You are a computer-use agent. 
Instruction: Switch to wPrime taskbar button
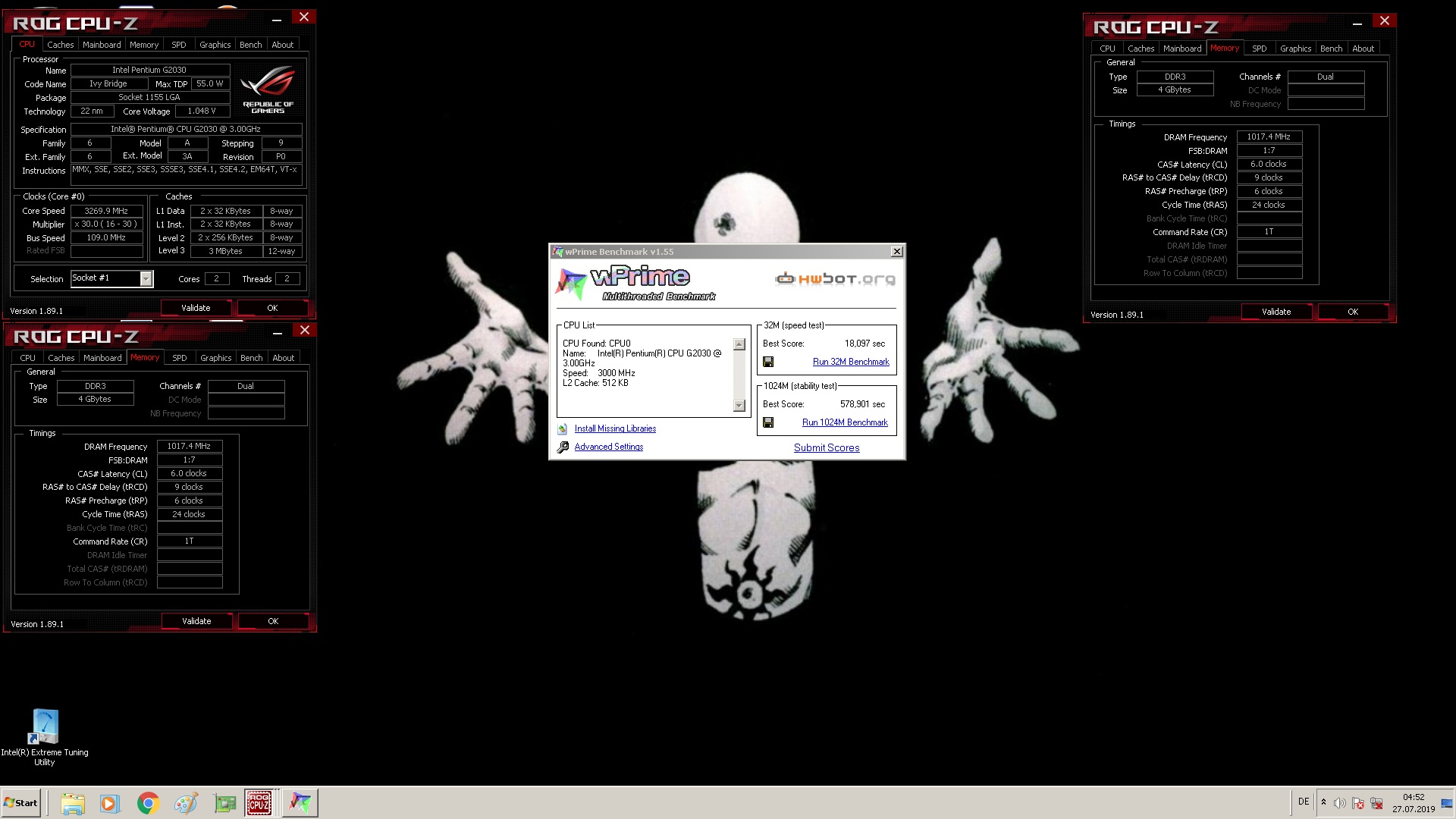pyautogui.click(x=300, y=803)
